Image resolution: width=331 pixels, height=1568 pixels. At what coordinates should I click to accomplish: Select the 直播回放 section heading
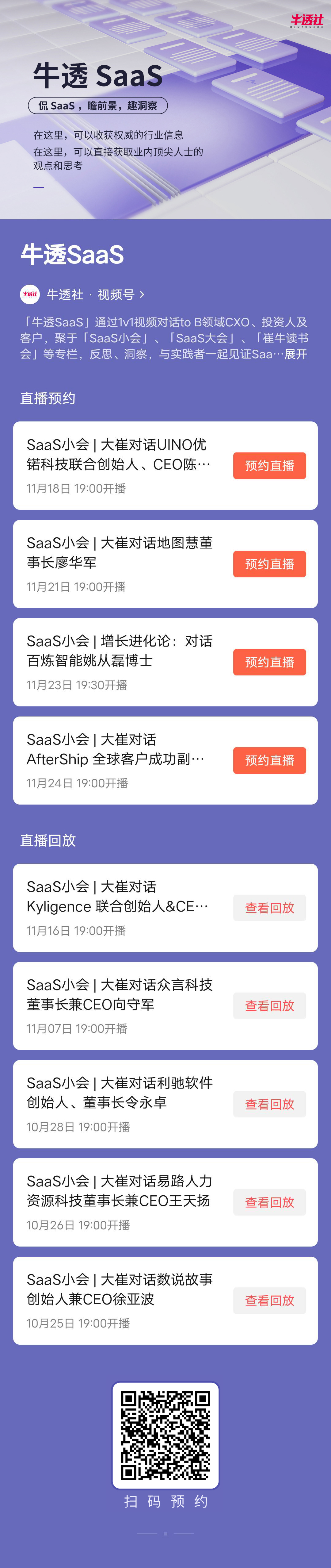(48, 840)
